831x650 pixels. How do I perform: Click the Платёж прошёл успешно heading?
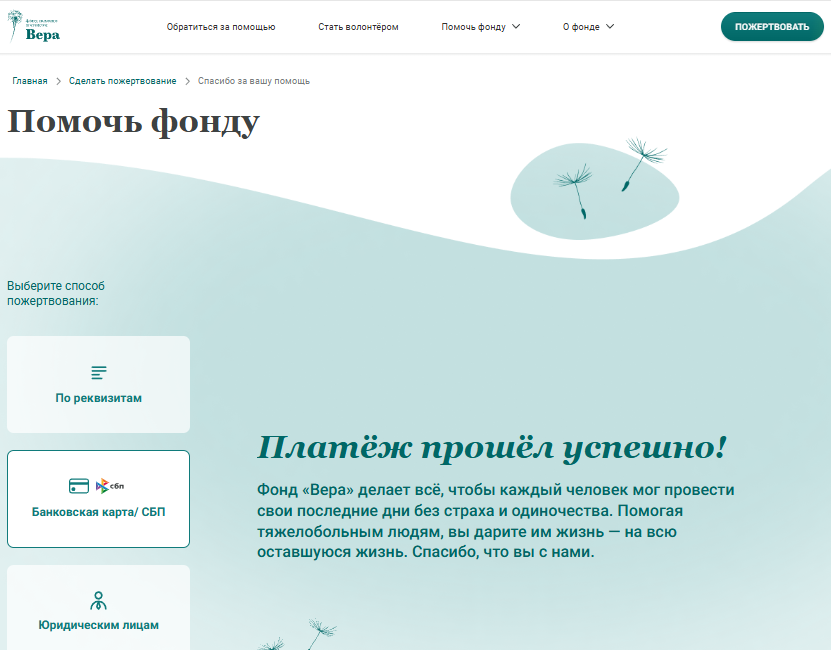[491, 448]
